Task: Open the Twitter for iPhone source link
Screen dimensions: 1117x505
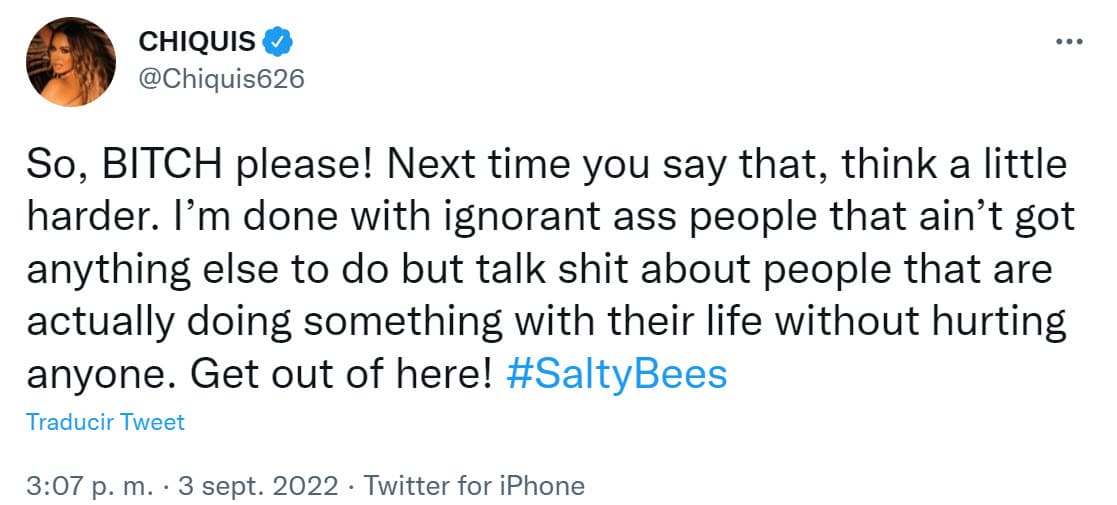Action: coord(474,487)
